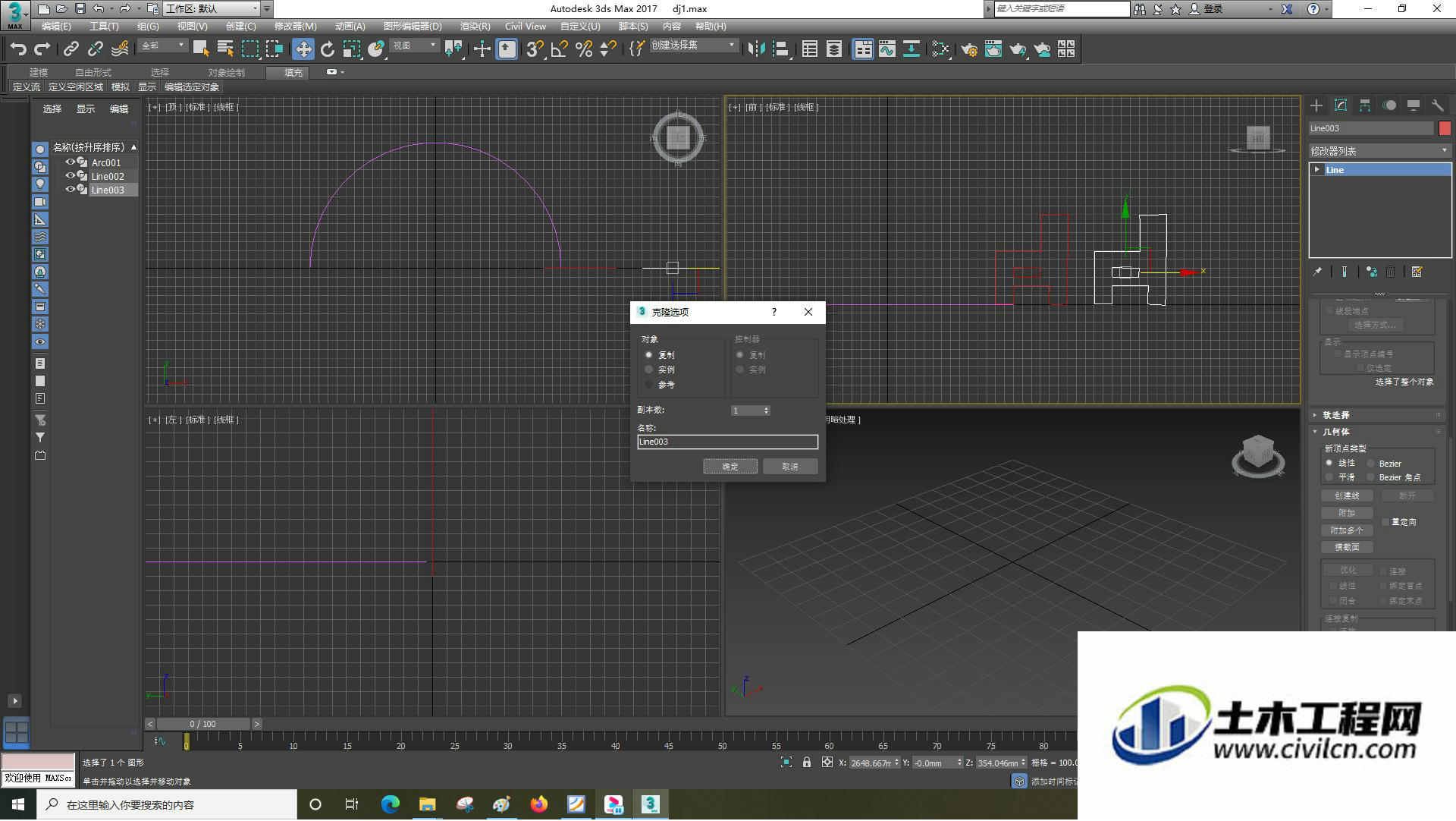The image size is (1456, 821).
Task: Select the 参考 object radio button
Action: [649, 385]
